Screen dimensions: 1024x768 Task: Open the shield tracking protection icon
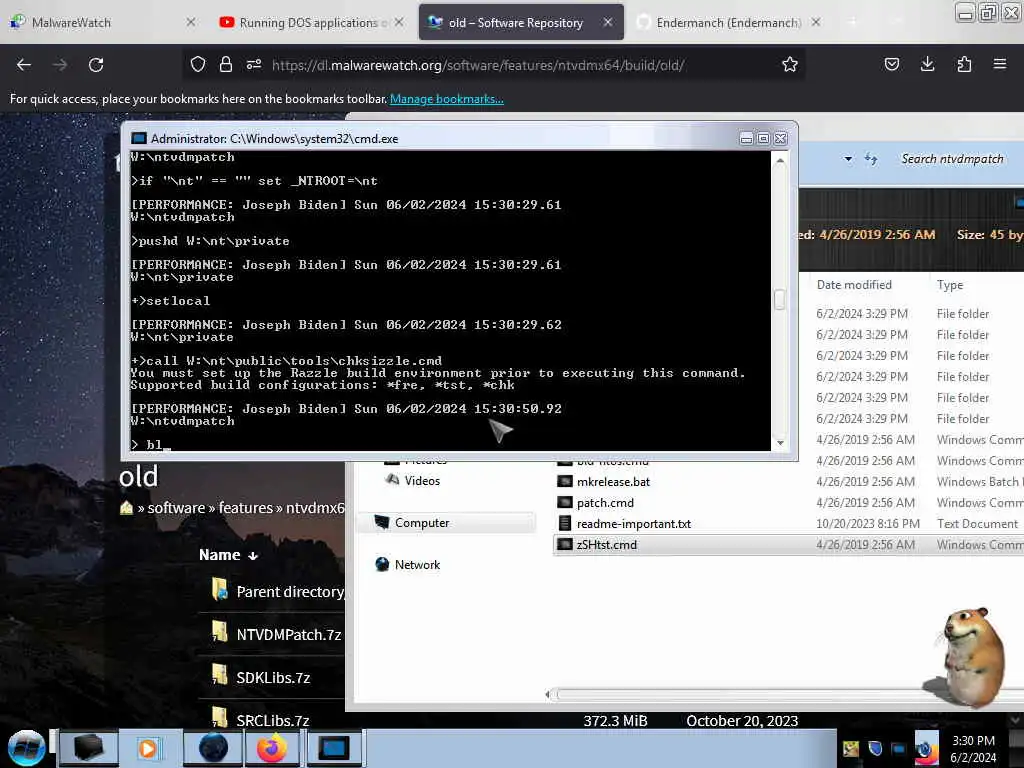[x=198, y=64]
